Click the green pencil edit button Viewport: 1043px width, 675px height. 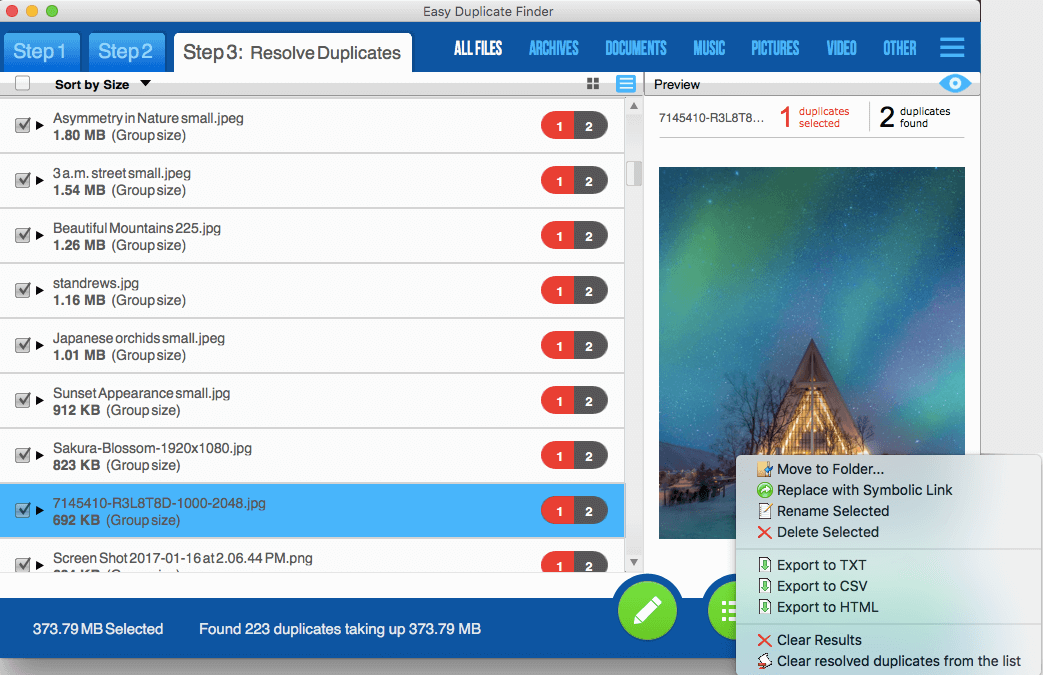coord(647,610)
